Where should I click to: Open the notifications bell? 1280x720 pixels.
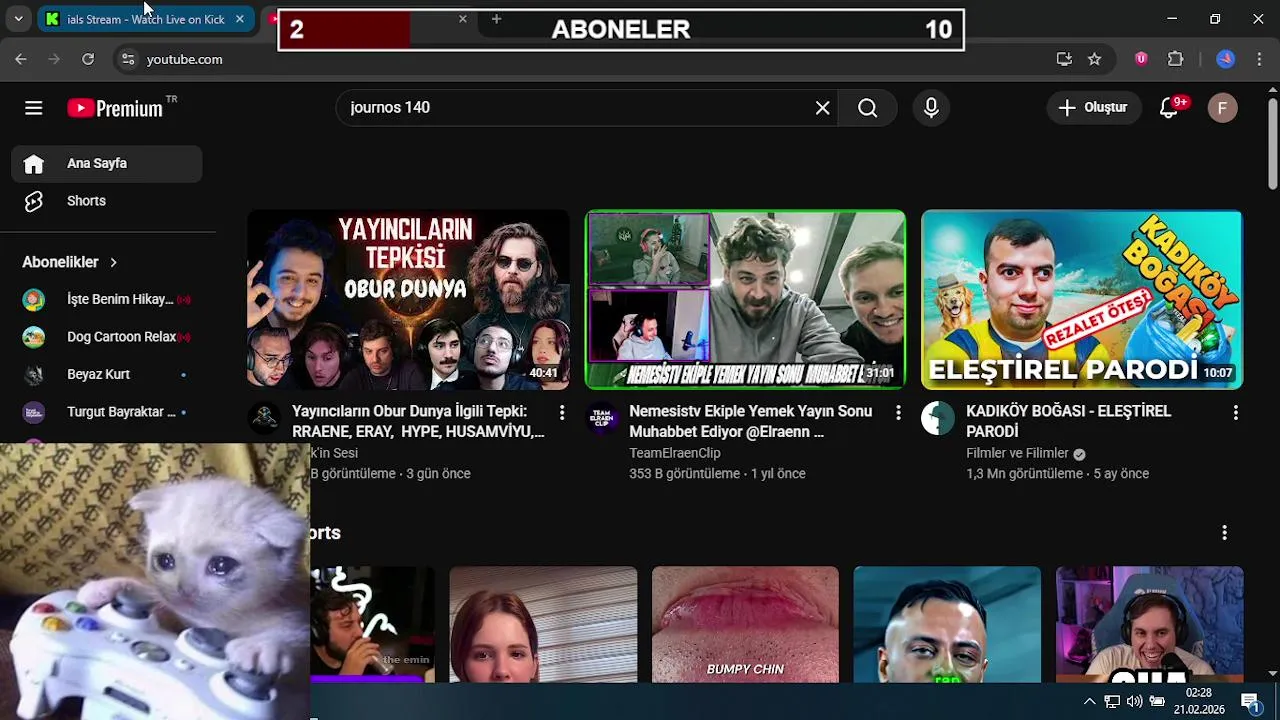pyautogui.click(x=1168, y=108)
